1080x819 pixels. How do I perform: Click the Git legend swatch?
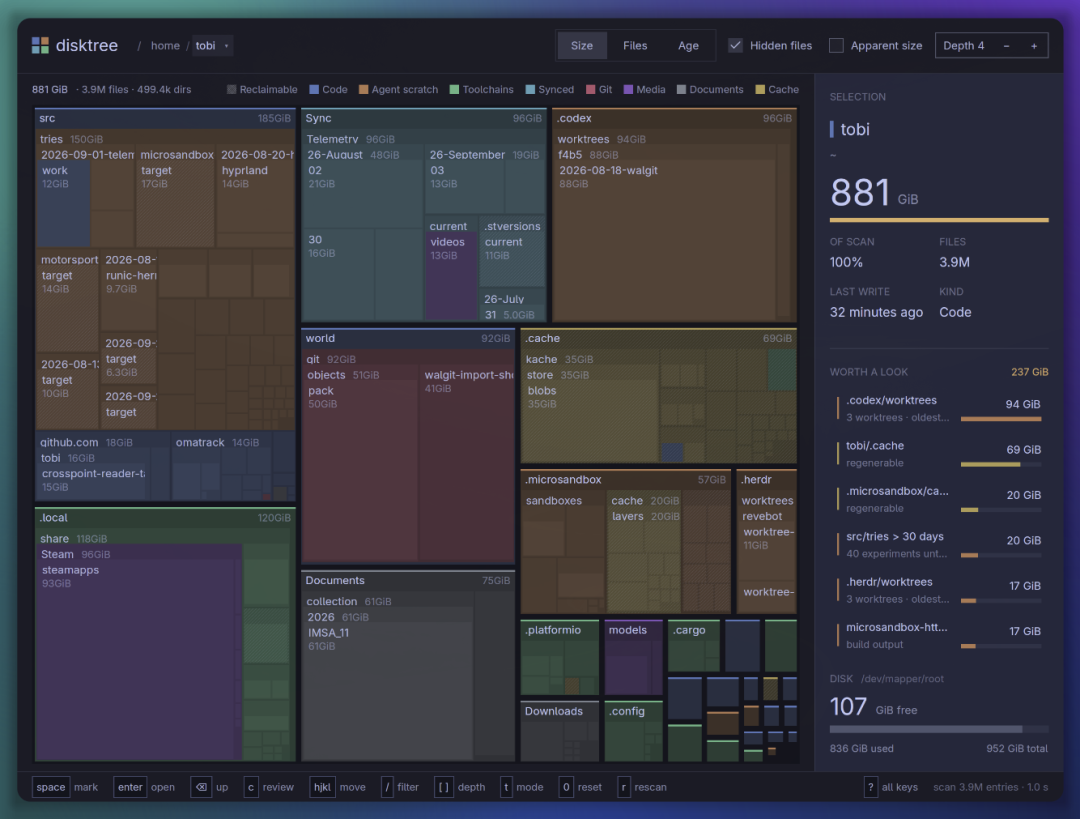[x=590, y=90]
